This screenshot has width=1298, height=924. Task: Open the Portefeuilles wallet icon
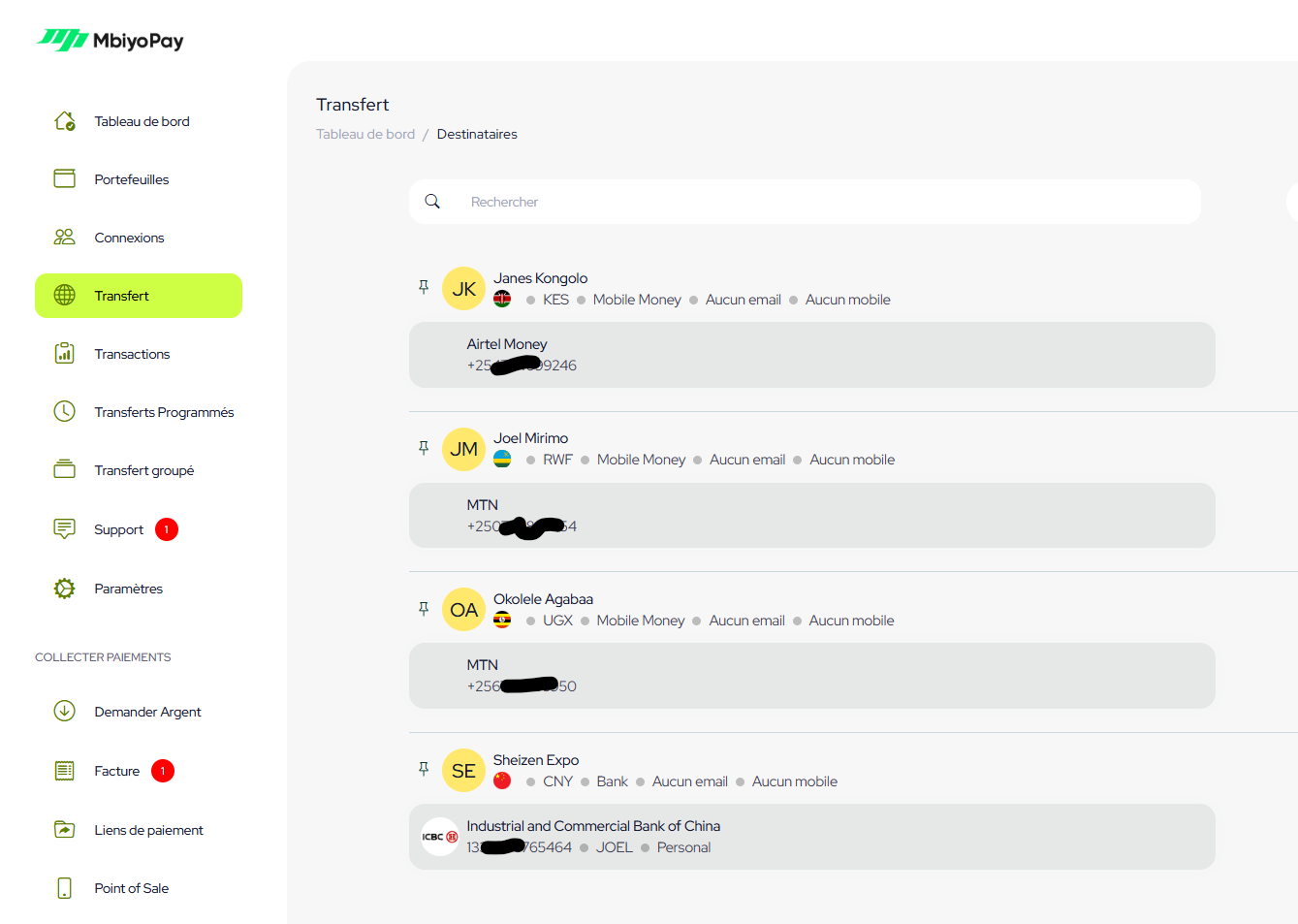click(x=65, y=179)
